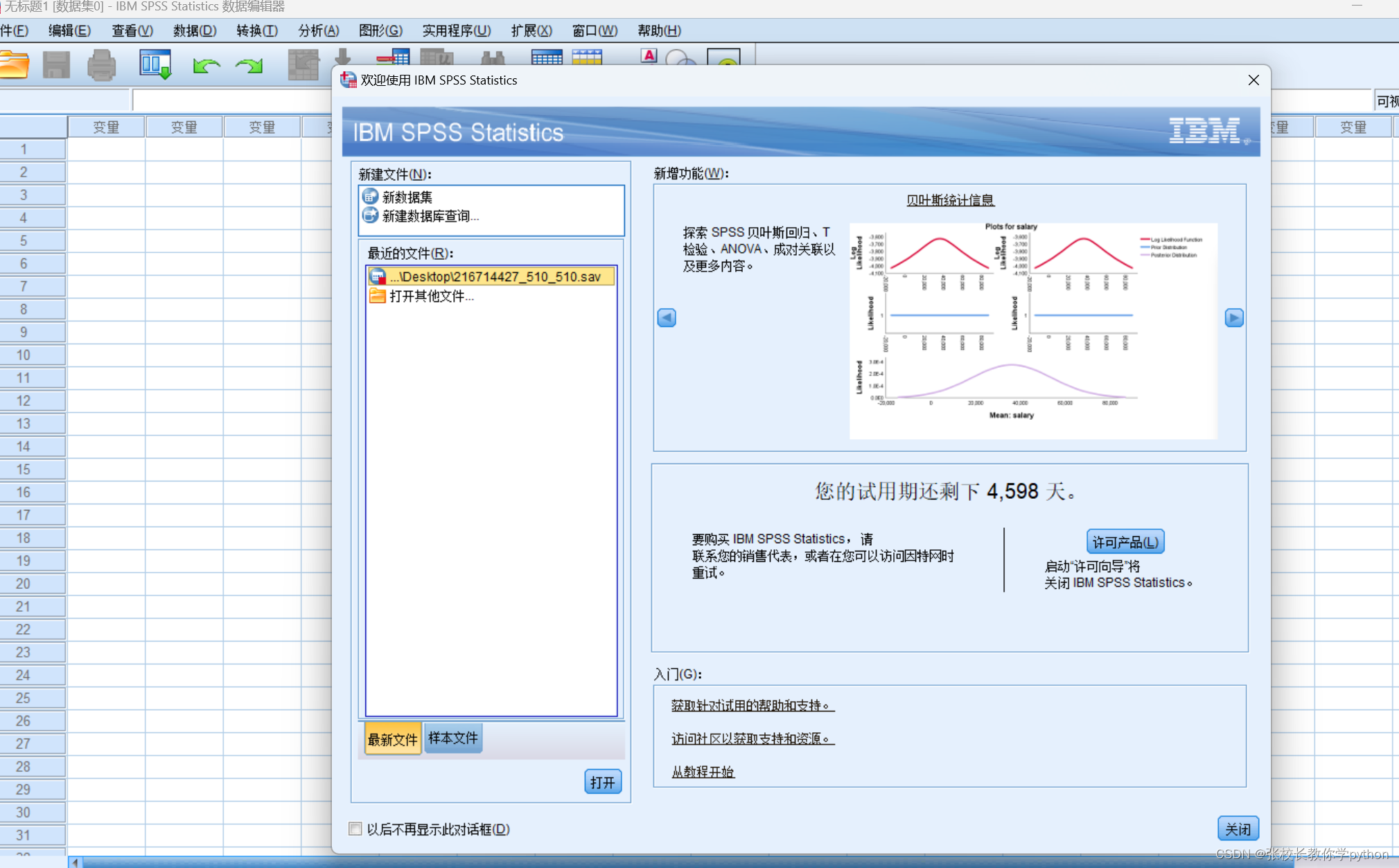
Task: Select row 12 header in data grid
Action: (33, 400)
